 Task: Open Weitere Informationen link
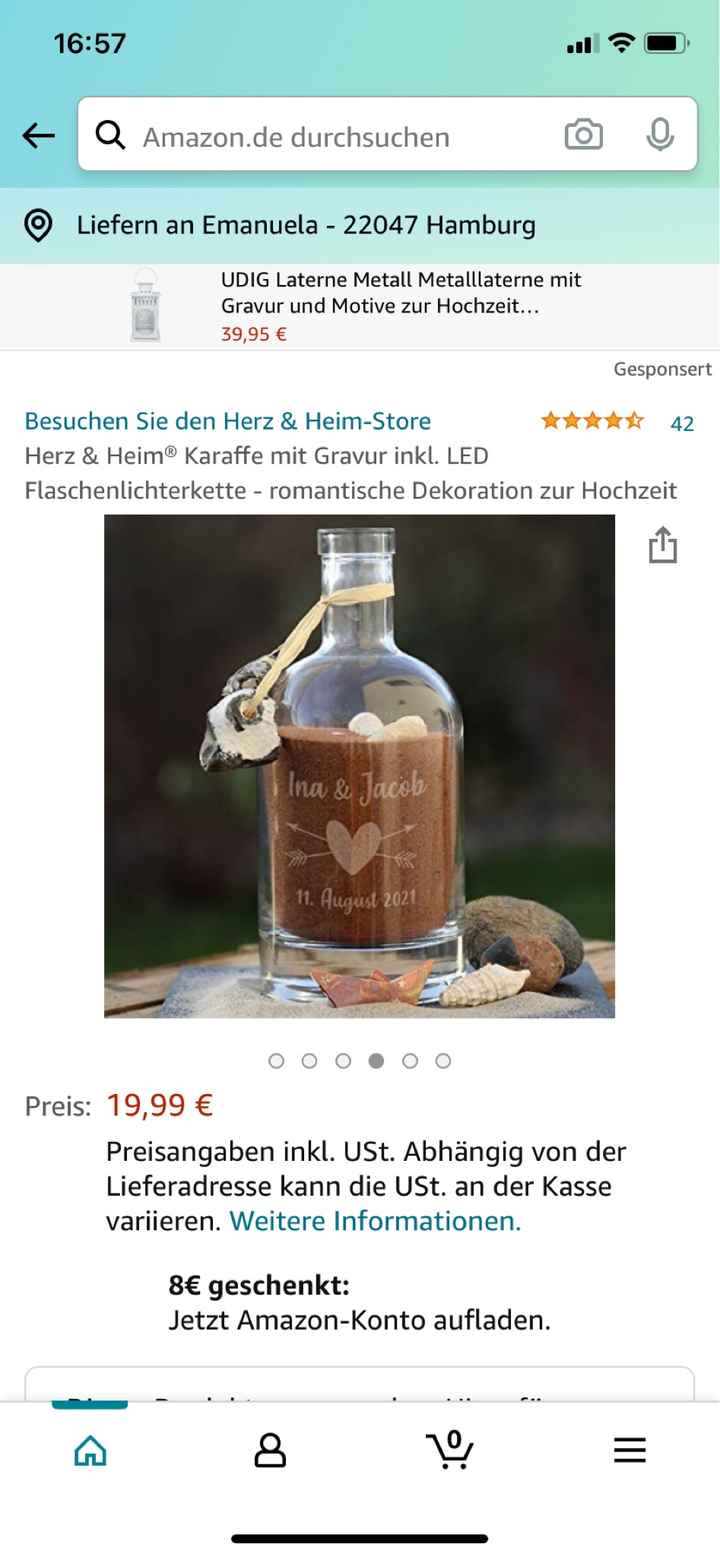coord(375,1221)
